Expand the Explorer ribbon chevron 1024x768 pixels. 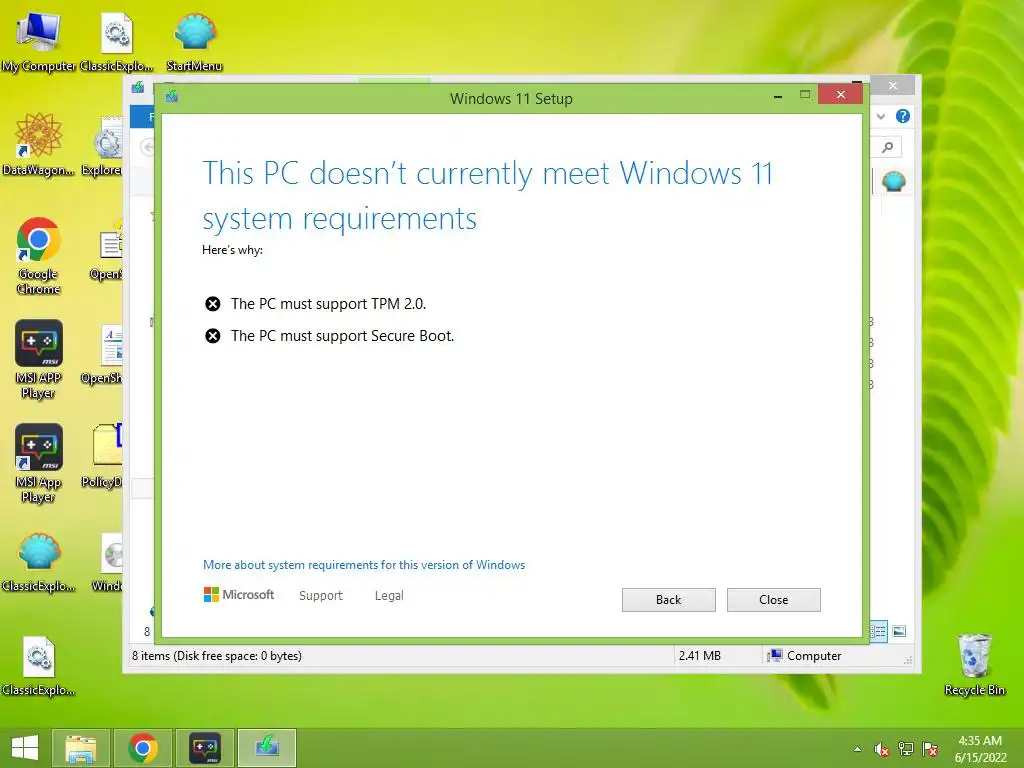[x=881, y=116]
